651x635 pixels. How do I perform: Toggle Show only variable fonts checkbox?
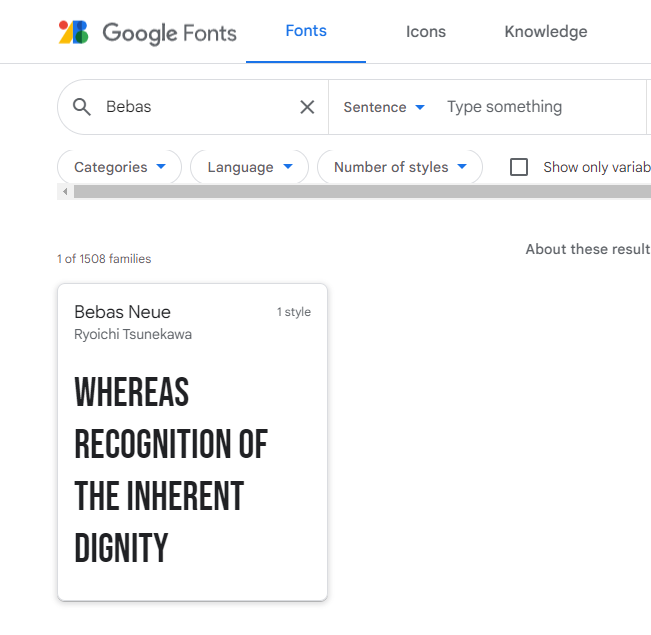coord(519,167)
